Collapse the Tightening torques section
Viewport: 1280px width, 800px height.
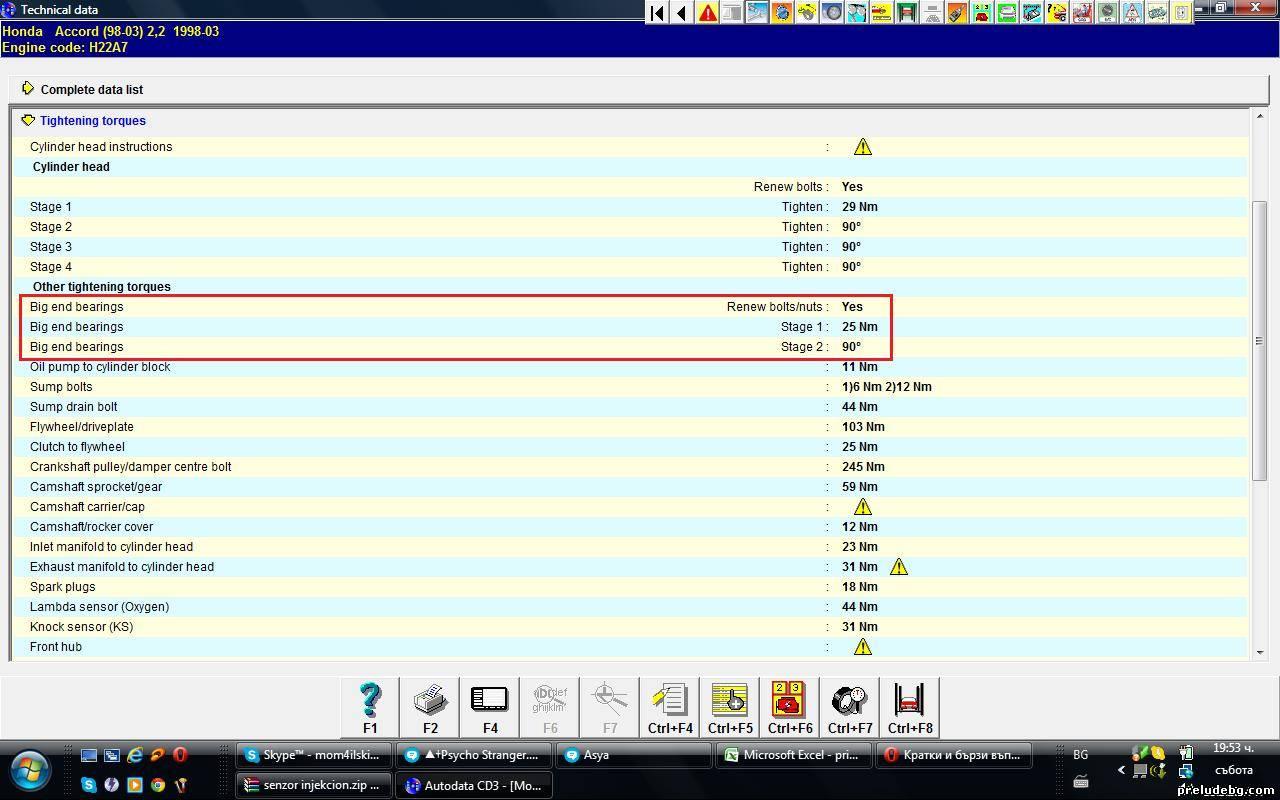[x=28, y=121]
